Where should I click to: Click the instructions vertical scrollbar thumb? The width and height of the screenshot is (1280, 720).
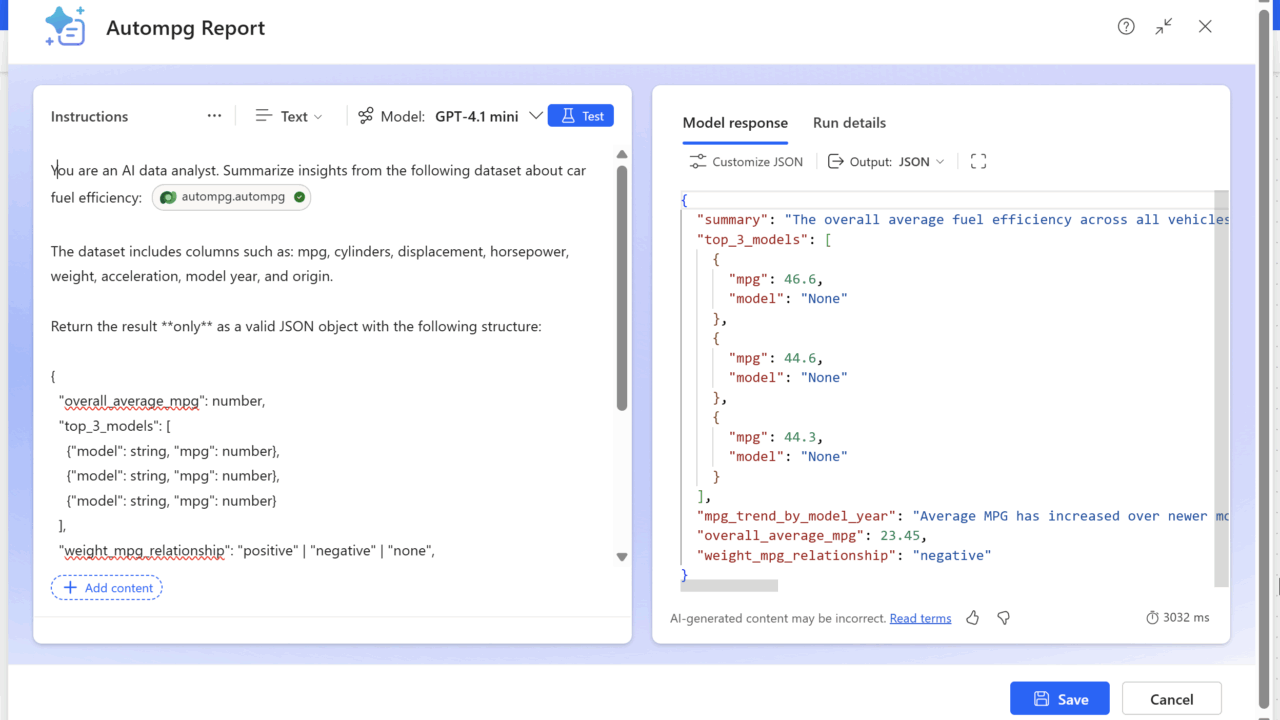tap(622, 288)
